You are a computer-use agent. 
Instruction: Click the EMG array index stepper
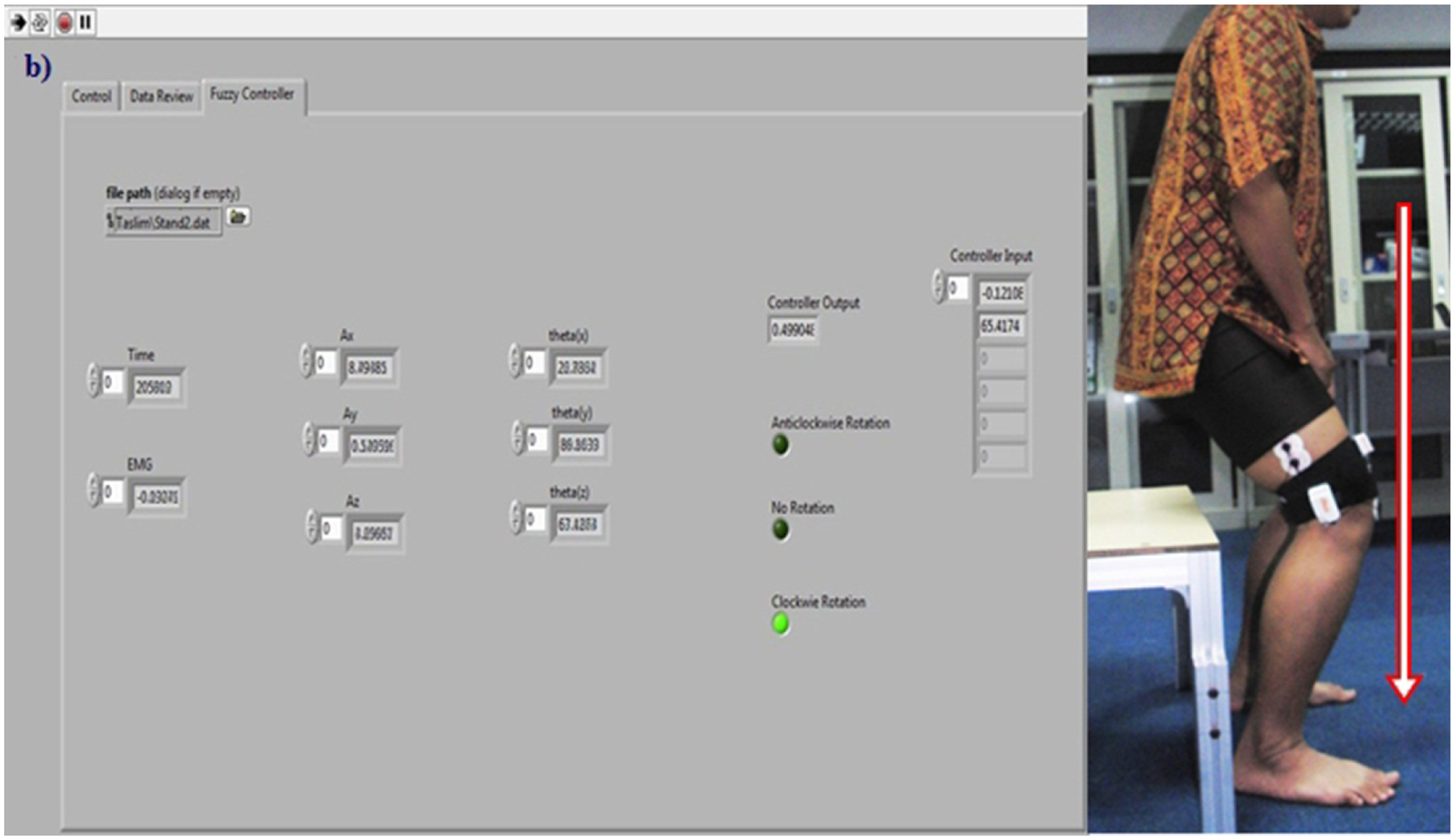click(x=93, y=490)
